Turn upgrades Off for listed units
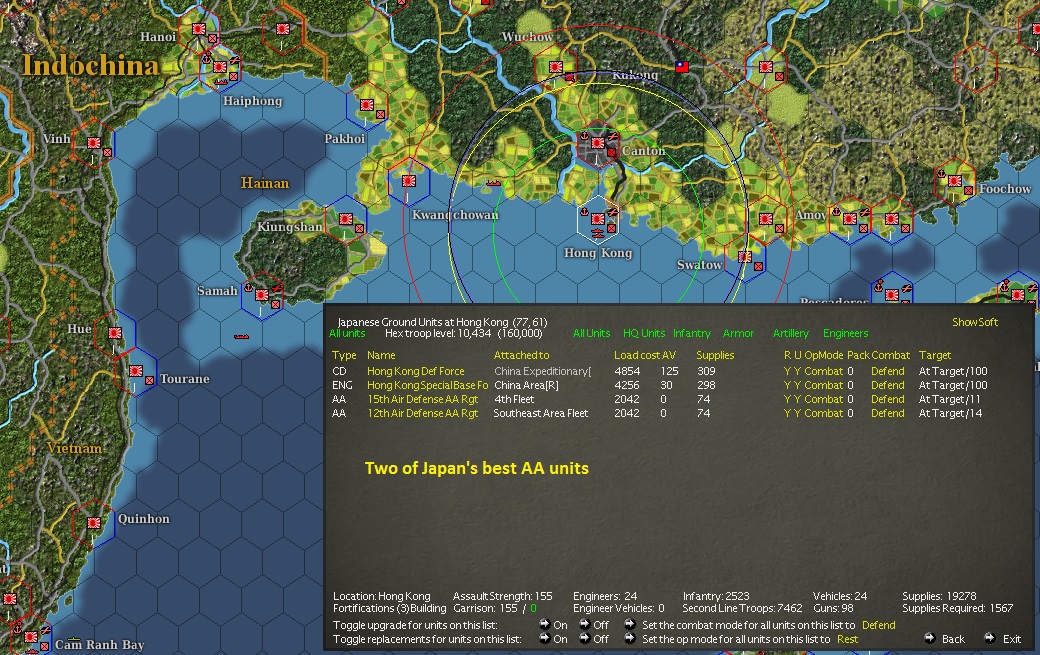This screenshot has height=655, width=1040. click(585, 624)
